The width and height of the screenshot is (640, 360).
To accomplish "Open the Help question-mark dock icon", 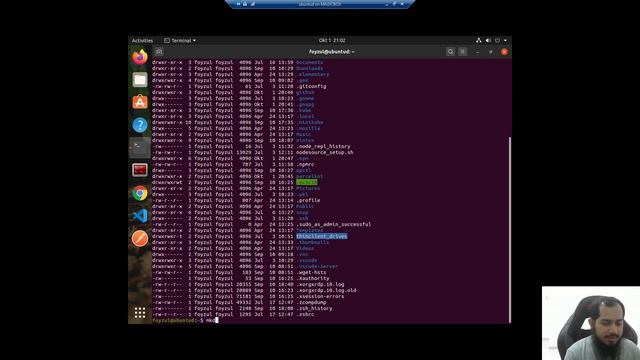I will 140,125.
